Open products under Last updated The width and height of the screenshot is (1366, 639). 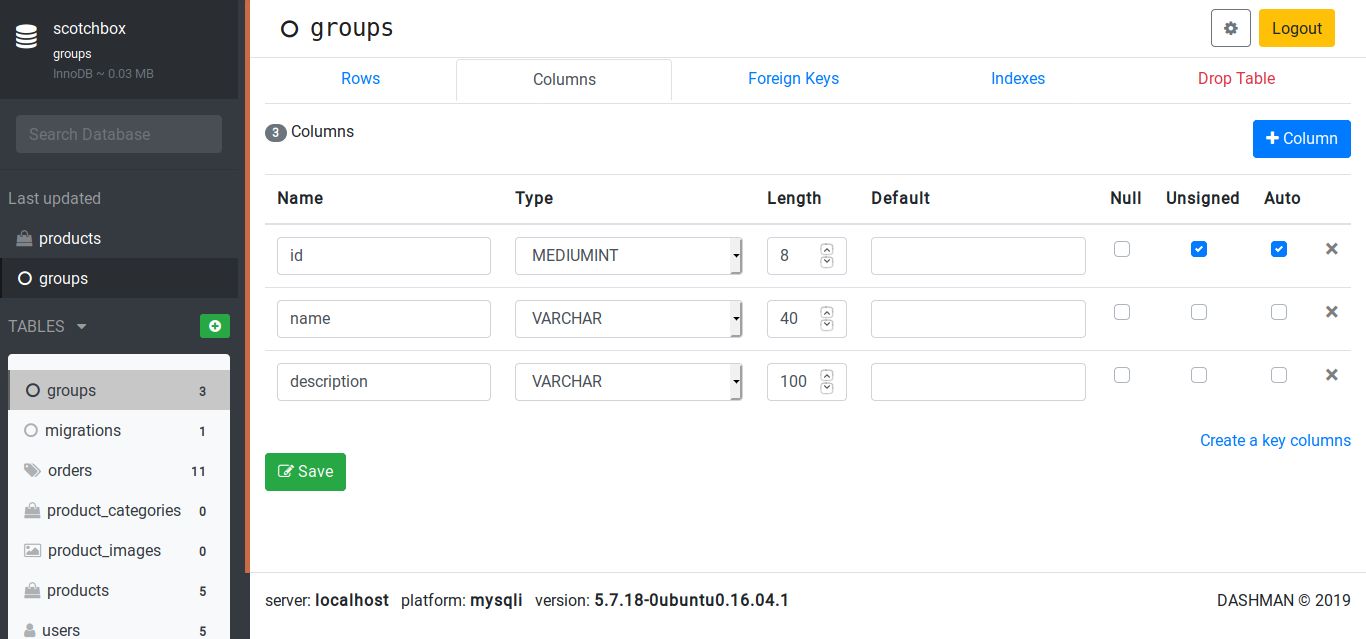pos(119,238)
